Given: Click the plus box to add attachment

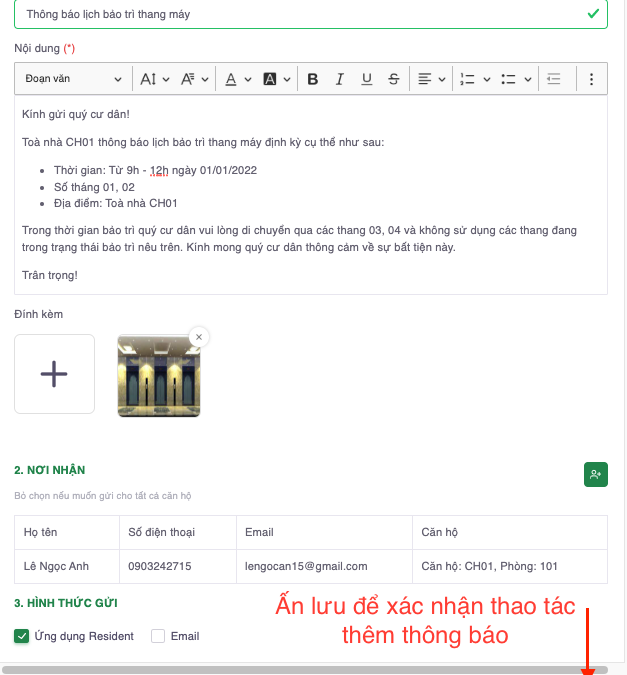Looking at the screenshot, I should [x=54, y=374].
